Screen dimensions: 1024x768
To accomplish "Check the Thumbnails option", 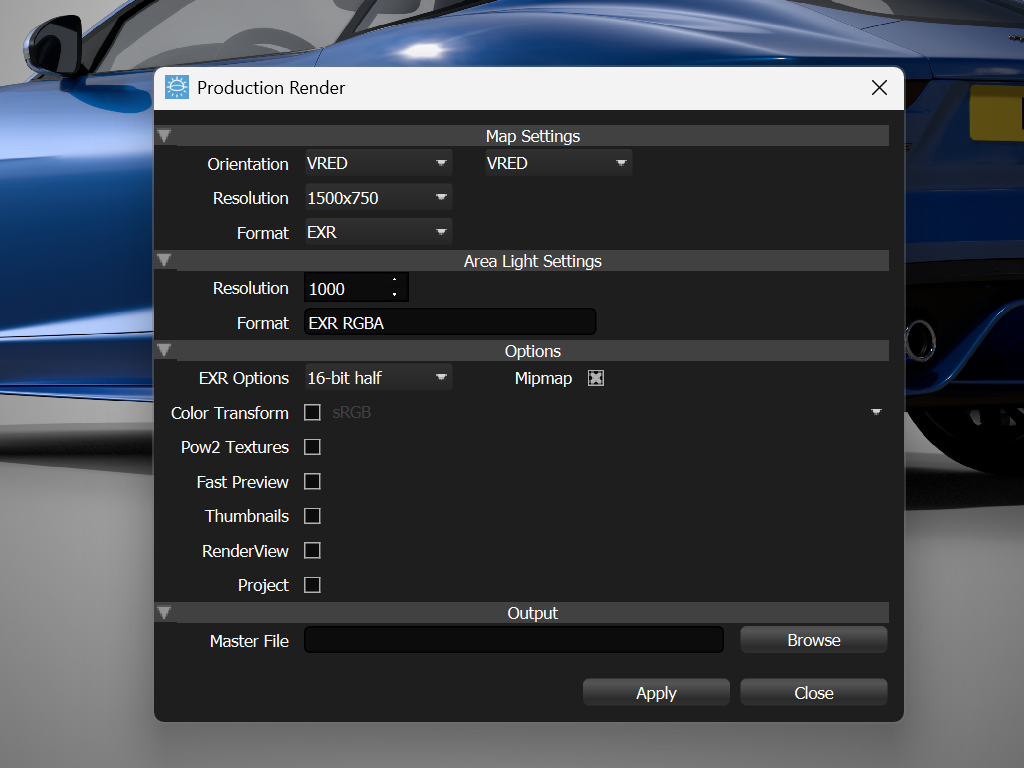I will tap(312, 516).
